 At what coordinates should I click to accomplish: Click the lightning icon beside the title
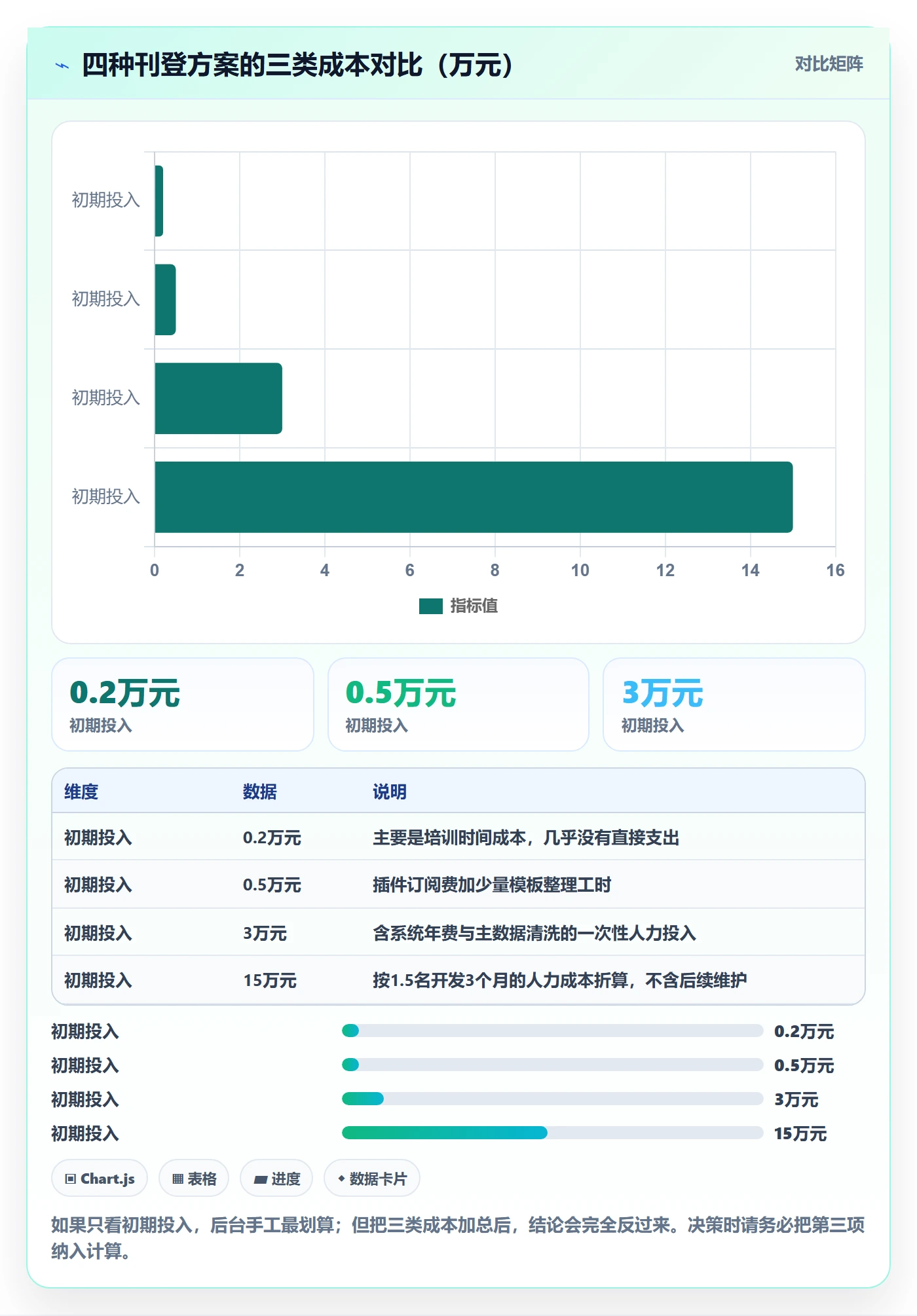62,65
